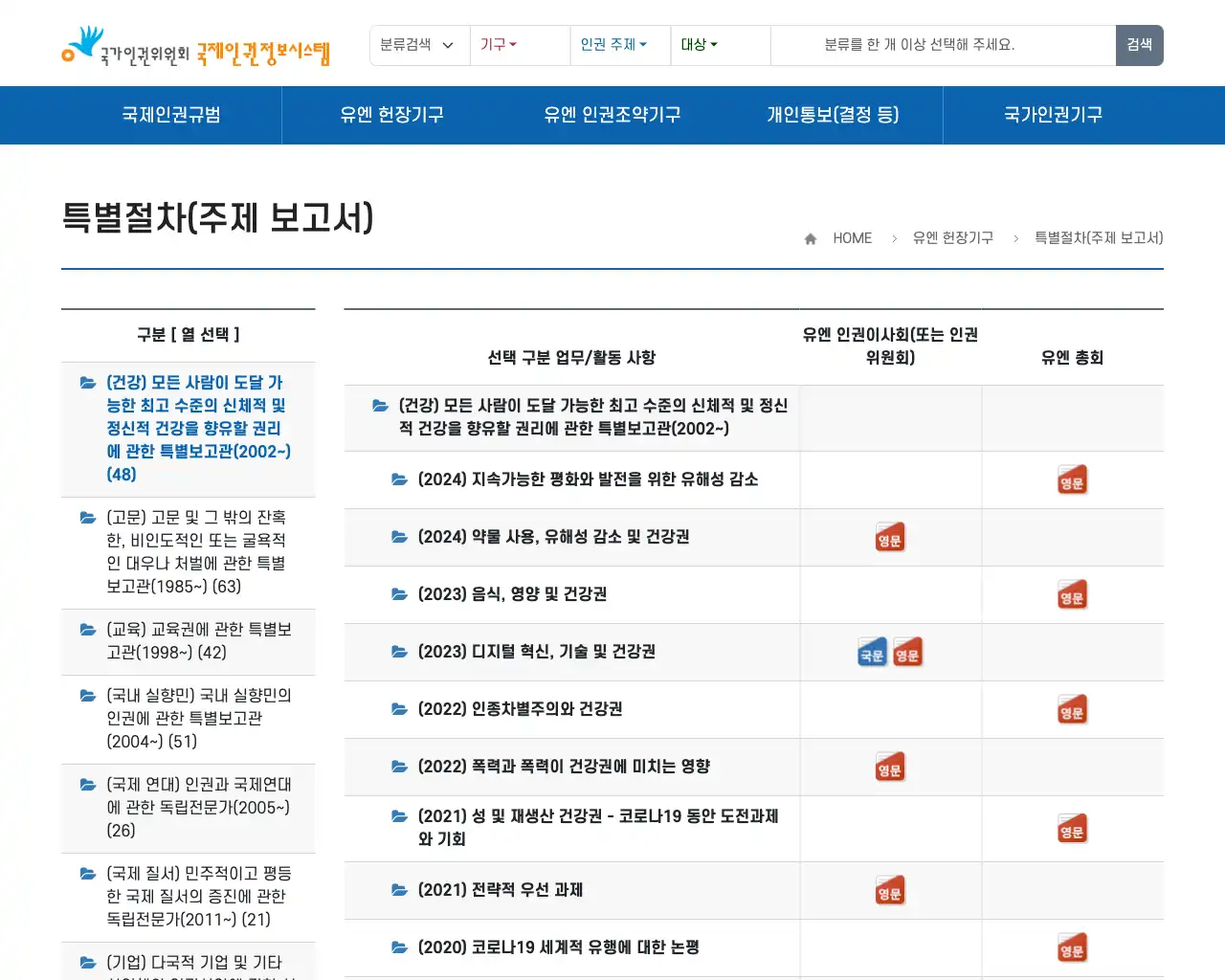The height and width of the screenshot is (980, 1225).
Task: Select the (교육) 교육권에 관한 특별보고관 sidebar link
Action: (188, 641)
